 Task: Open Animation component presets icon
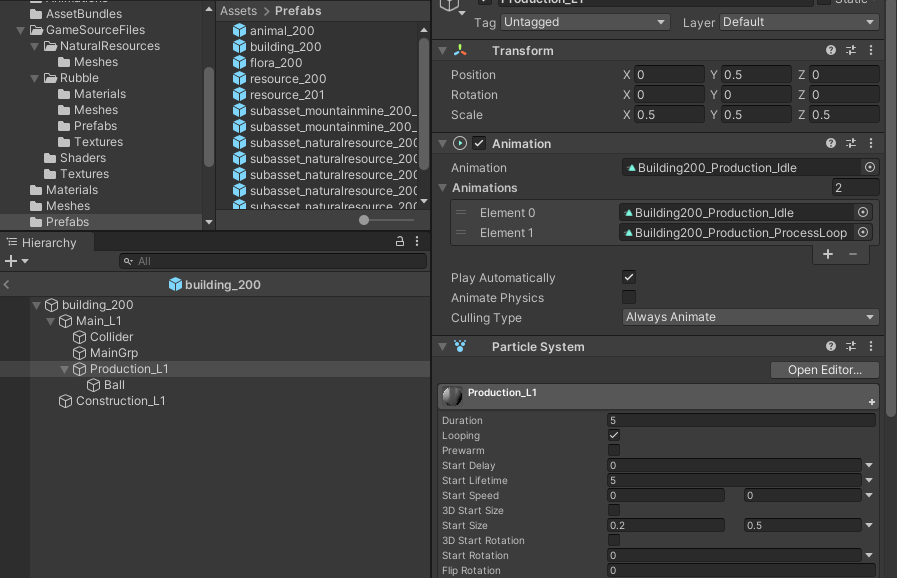(x=851, y=143)
